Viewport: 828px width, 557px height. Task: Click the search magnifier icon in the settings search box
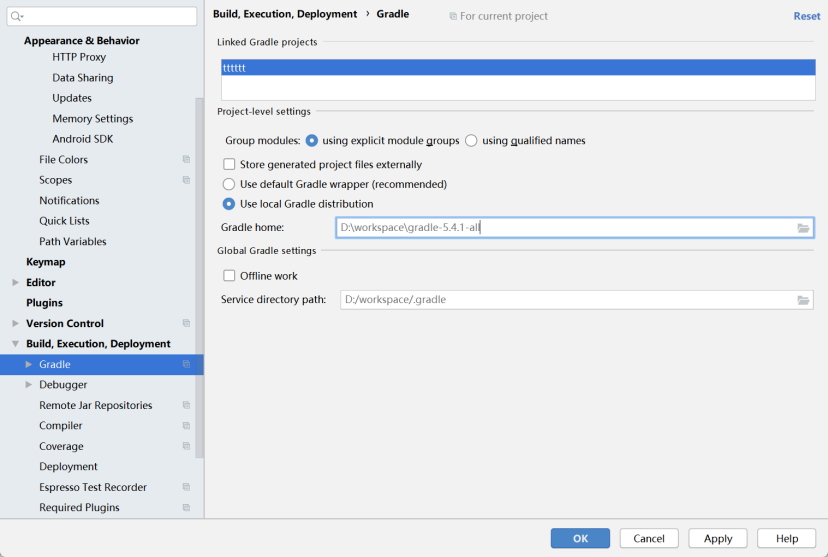click(x=17, y=17)
